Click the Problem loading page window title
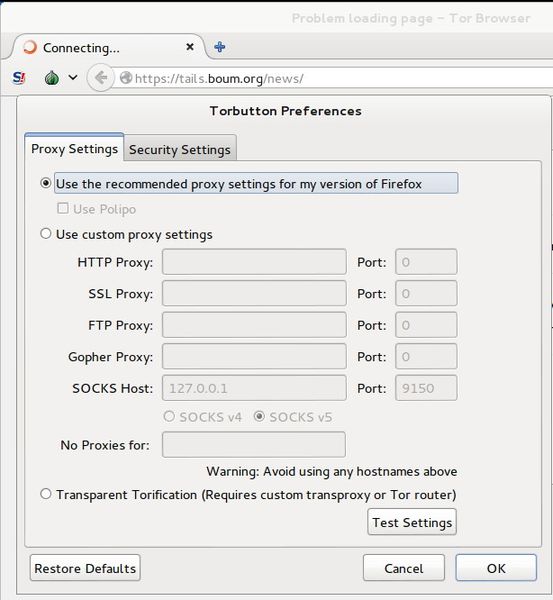The image size is (553, 600). 411,18
